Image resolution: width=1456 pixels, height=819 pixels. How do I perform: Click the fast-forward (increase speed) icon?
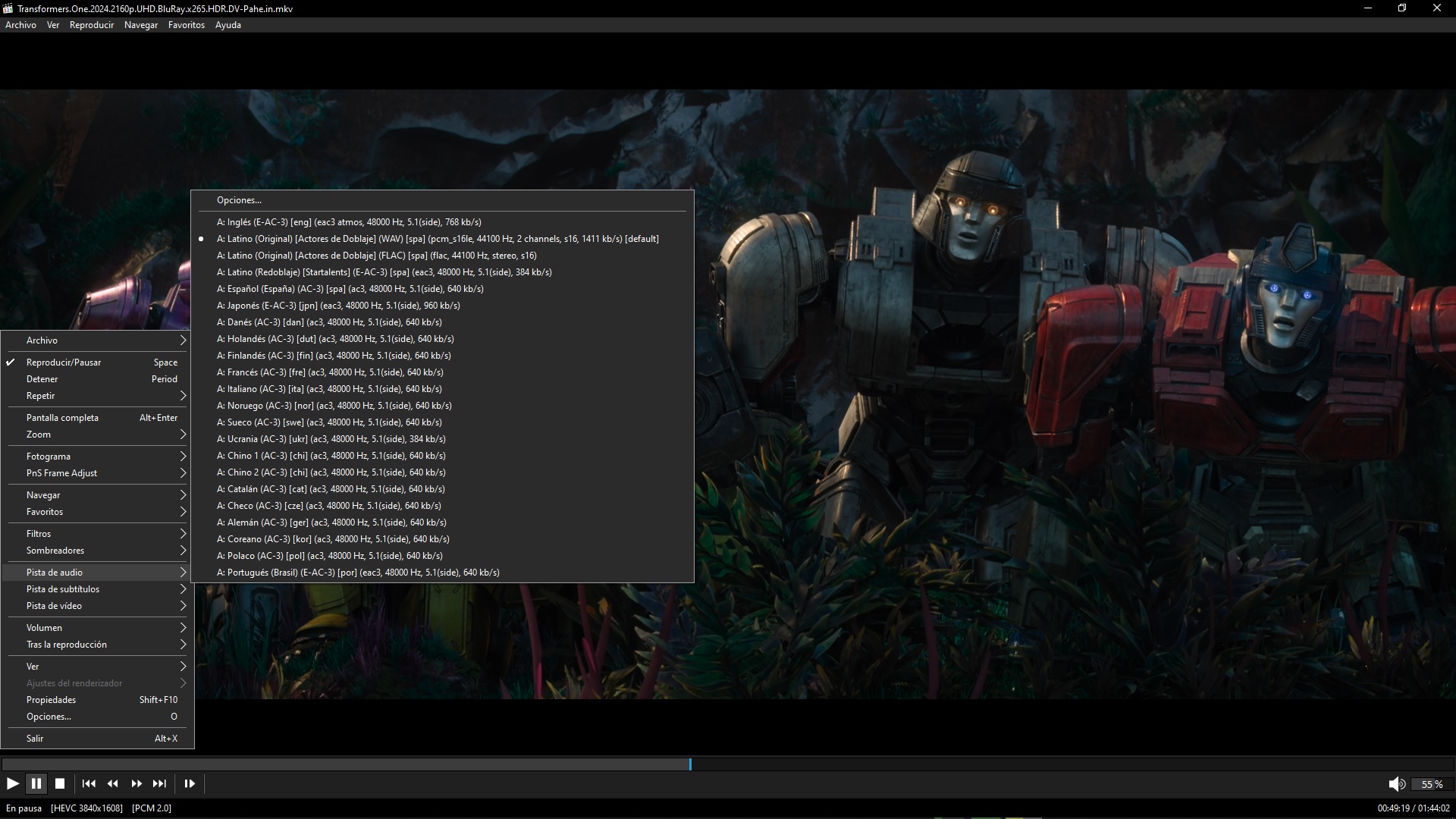(136, 783)
